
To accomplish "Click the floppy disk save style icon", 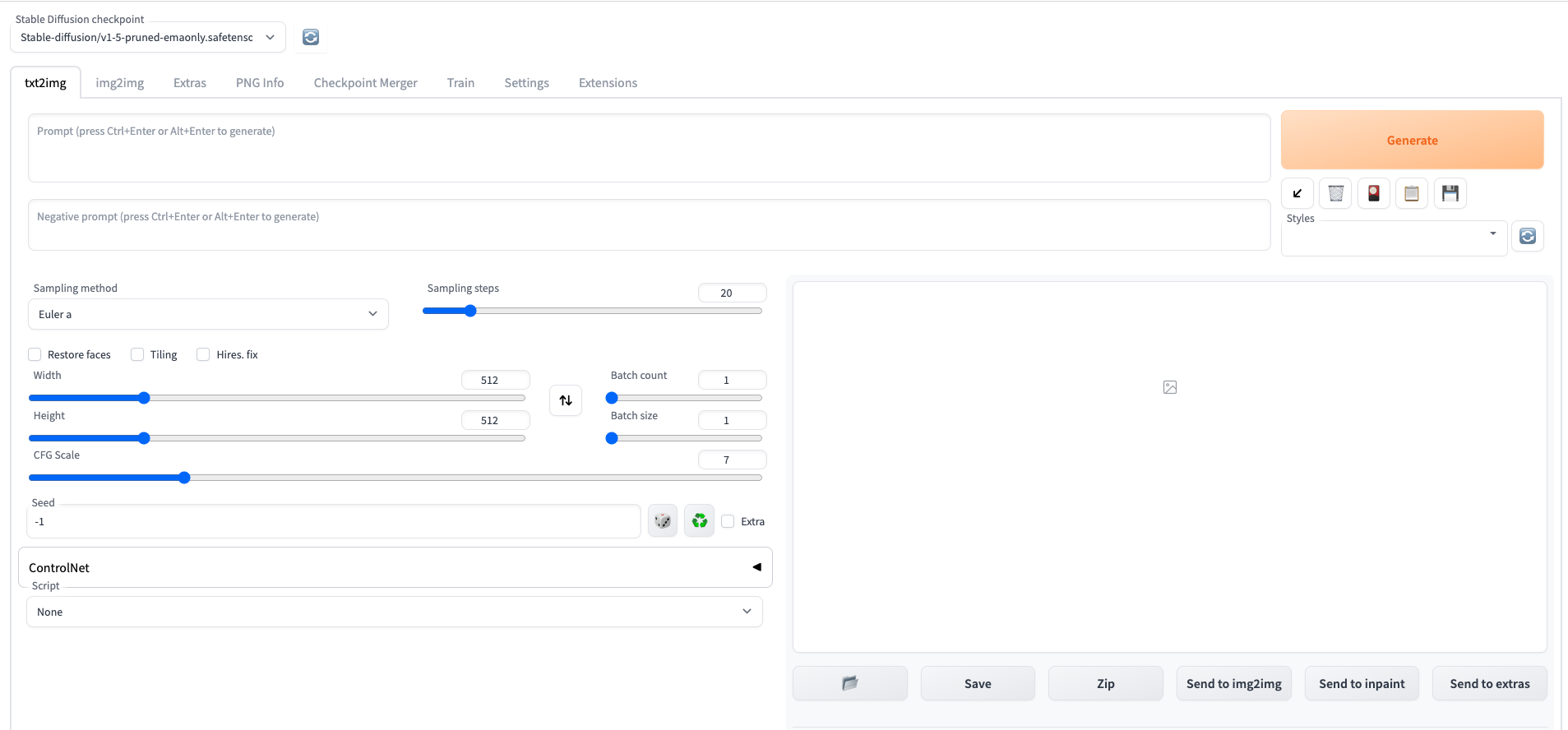I will [x=1450, y=193].
